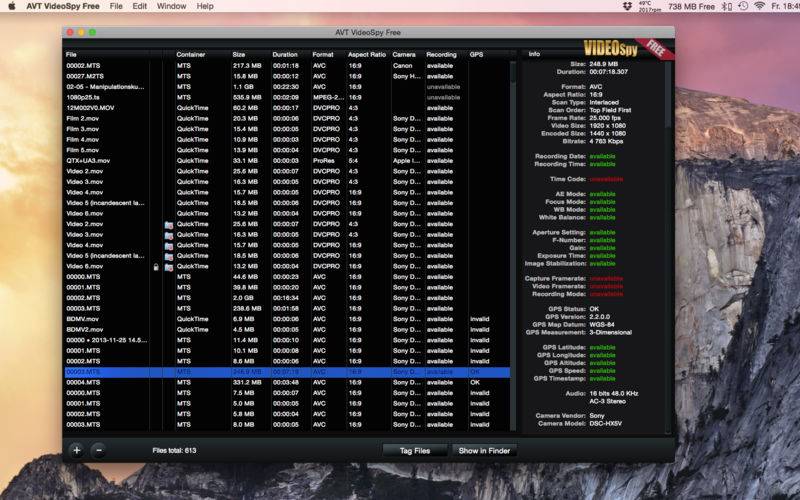
Task: Sort by the Camera column header
Action: coord(404,54)
